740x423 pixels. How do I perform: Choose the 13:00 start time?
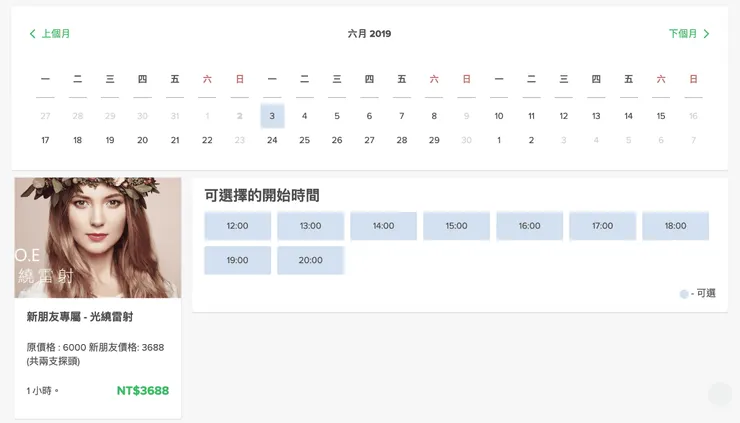click(311, 226)
